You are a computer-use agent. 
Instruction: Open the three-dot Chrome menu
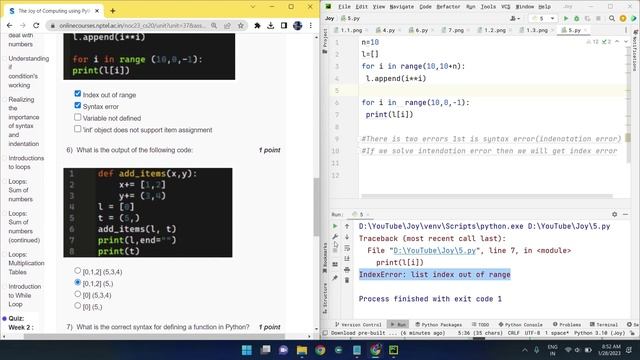point(311,25)
